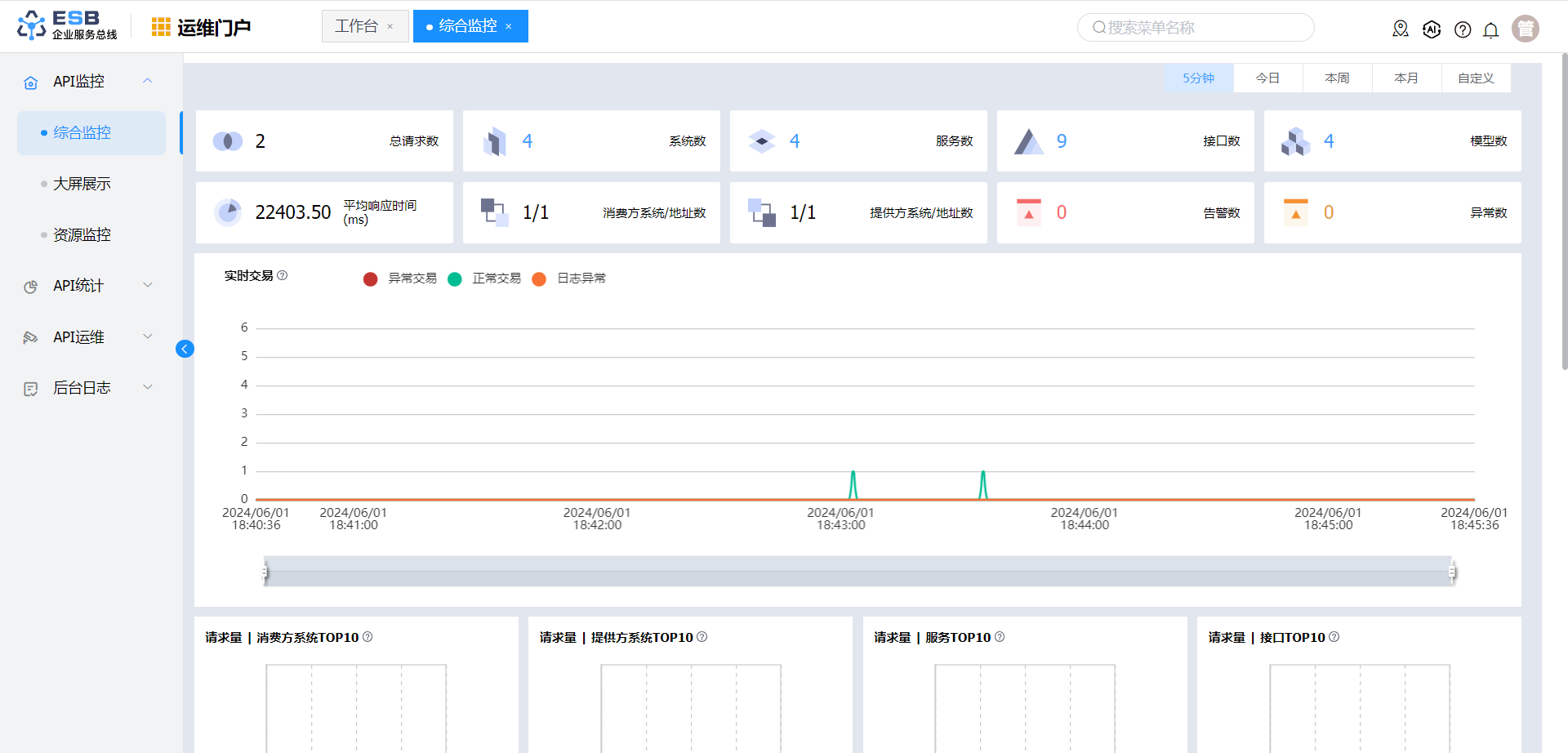1568x753 pixels.
Task: Click the AI assistant hexagon icon
Action: point(1432,30)
